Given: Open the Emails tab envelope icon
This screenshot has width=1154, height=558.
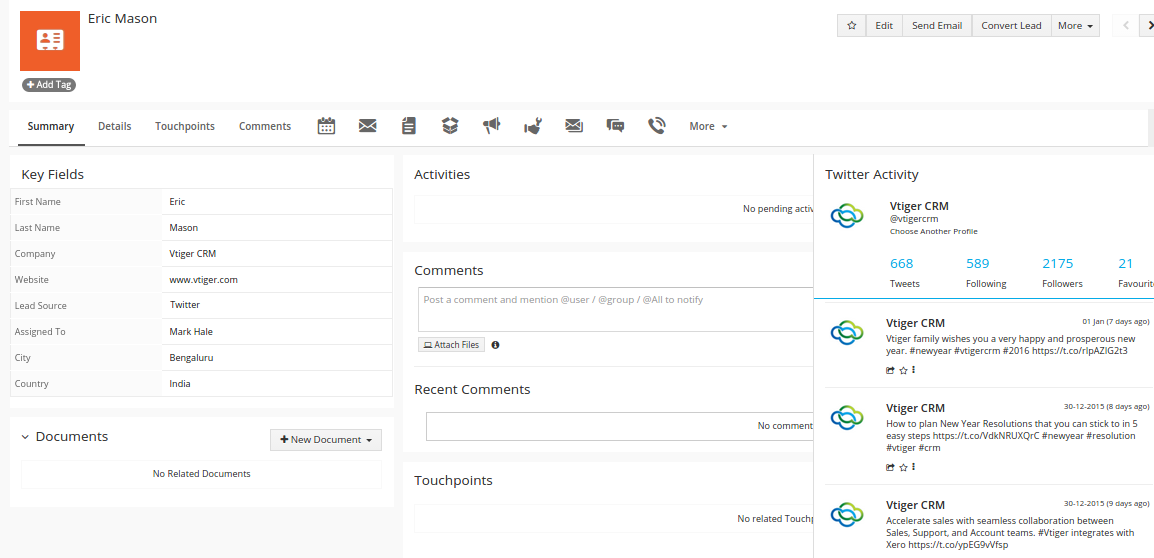Looking at the screenshot, I should pyautogui.click(x=367, y=126).
